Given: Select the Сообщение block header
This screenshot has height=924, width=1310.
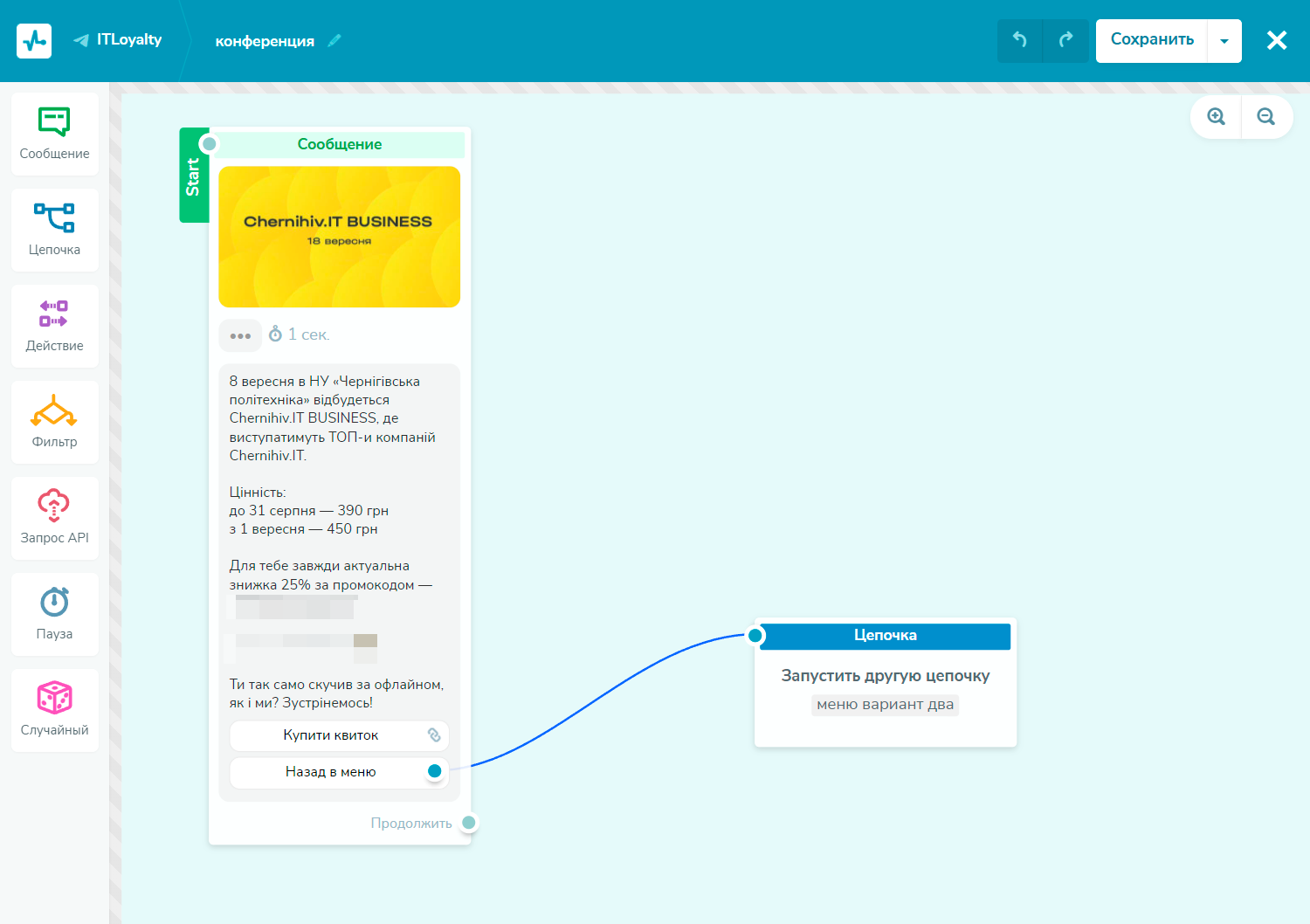Looking at the screenshot, I should [x=340, y=144].
